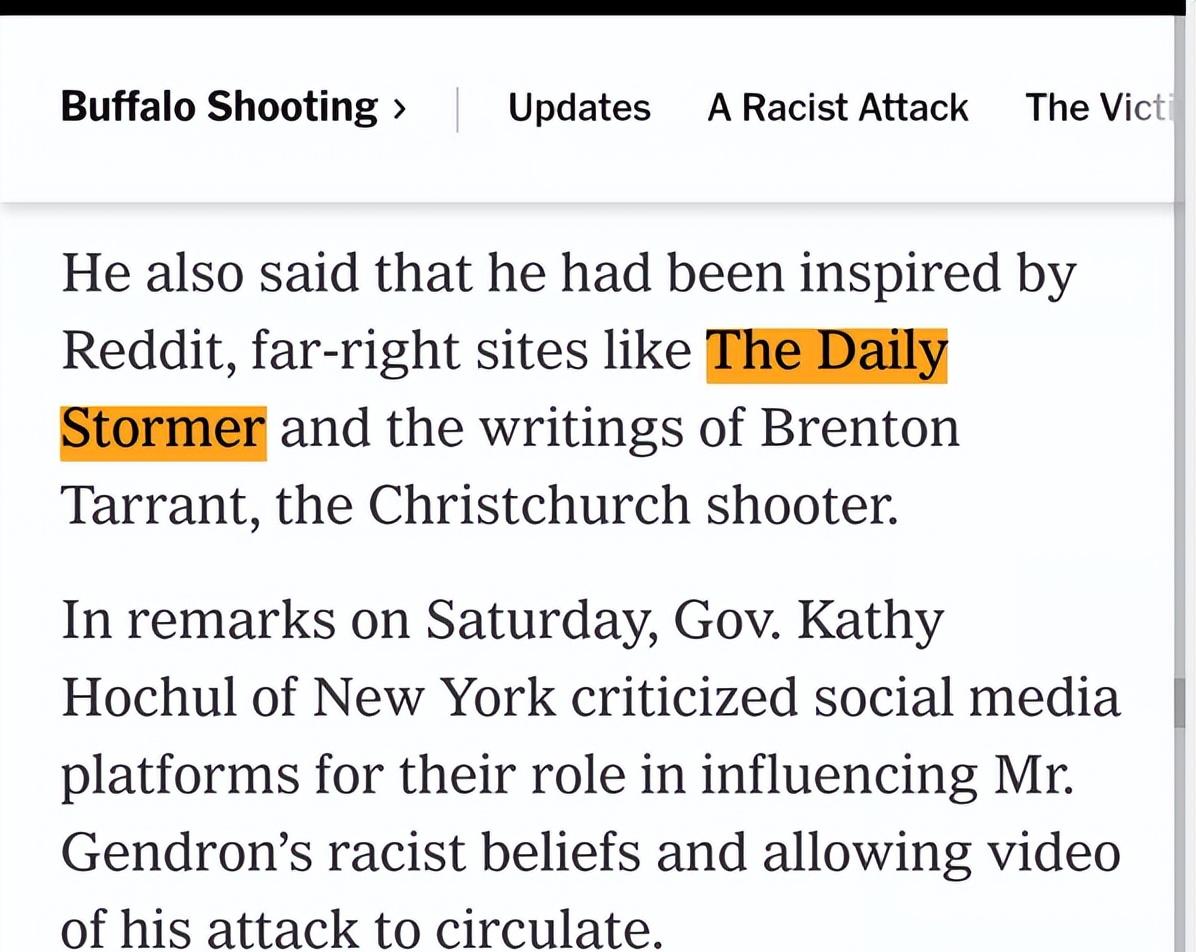The width and height of the screenshot is (1196, 952).
Task: Open the A Racist Attack tab
Action: click(838, 107)
